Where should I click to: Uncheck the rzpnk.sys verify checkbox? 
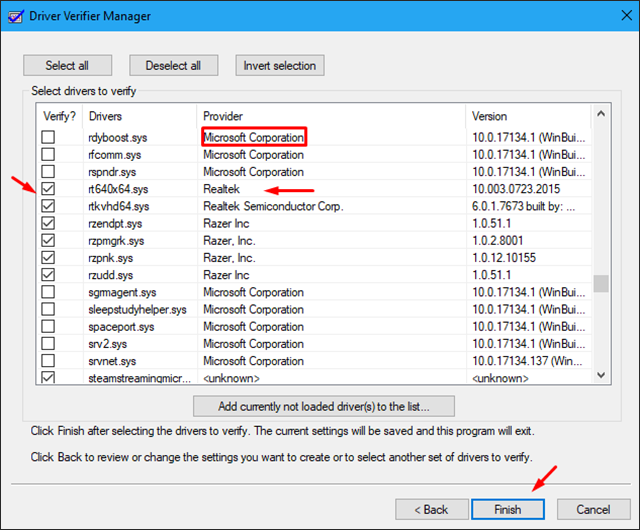pyautogui.click(x=48, y=258)
